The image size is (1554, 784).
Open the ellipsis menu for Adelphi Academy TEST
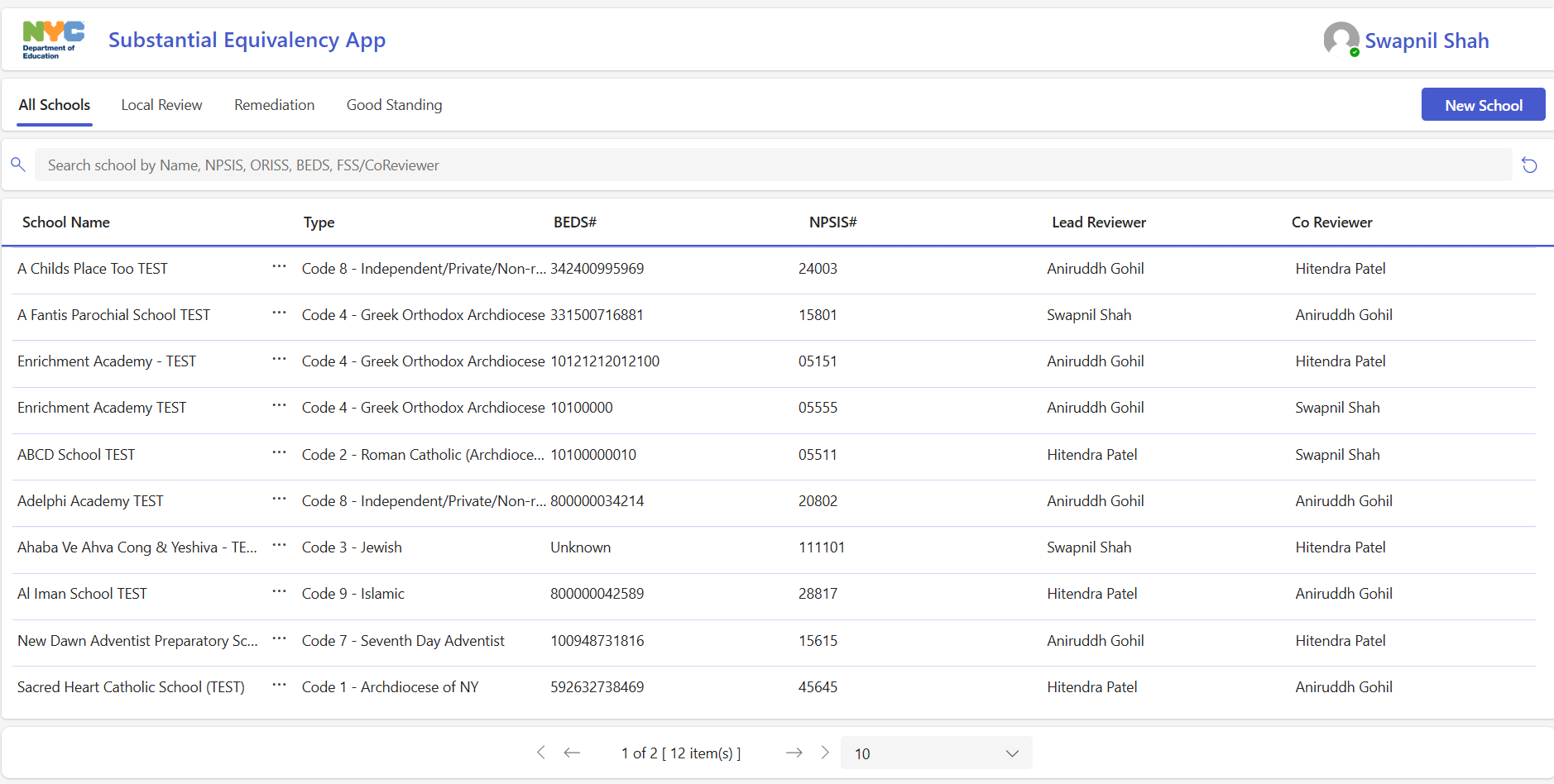click(x=279, y=500)
